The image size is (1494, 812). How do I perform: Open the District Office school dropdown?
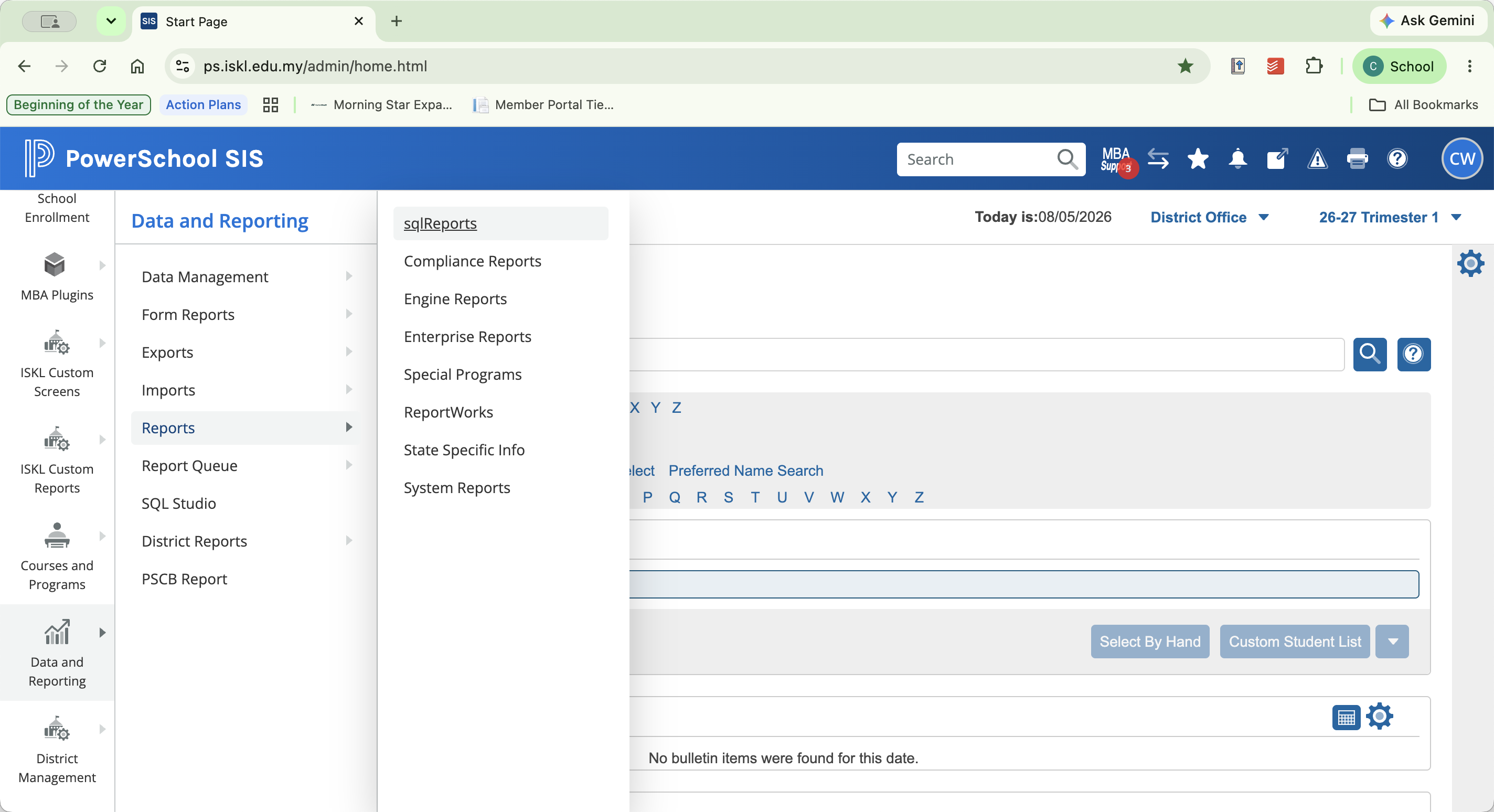pyautogui.click(x=1210, y=218)
